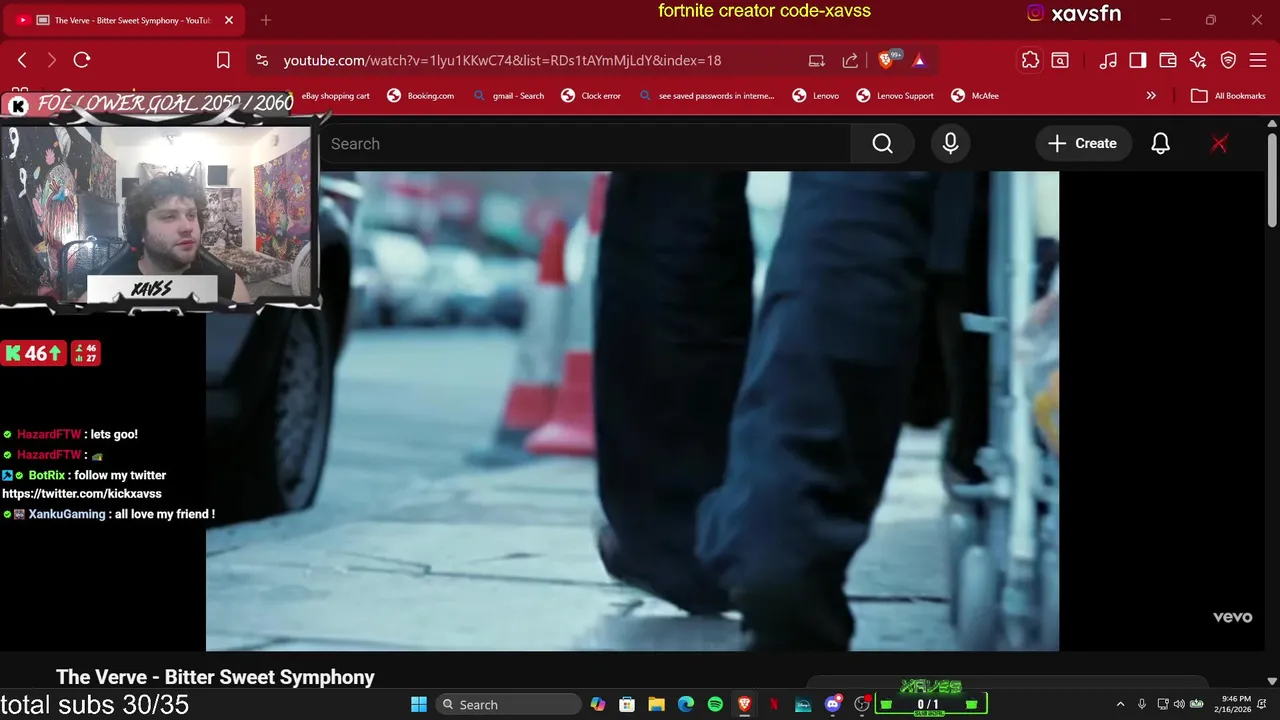Open Spotify from the taskbar

tap(715, 704)
